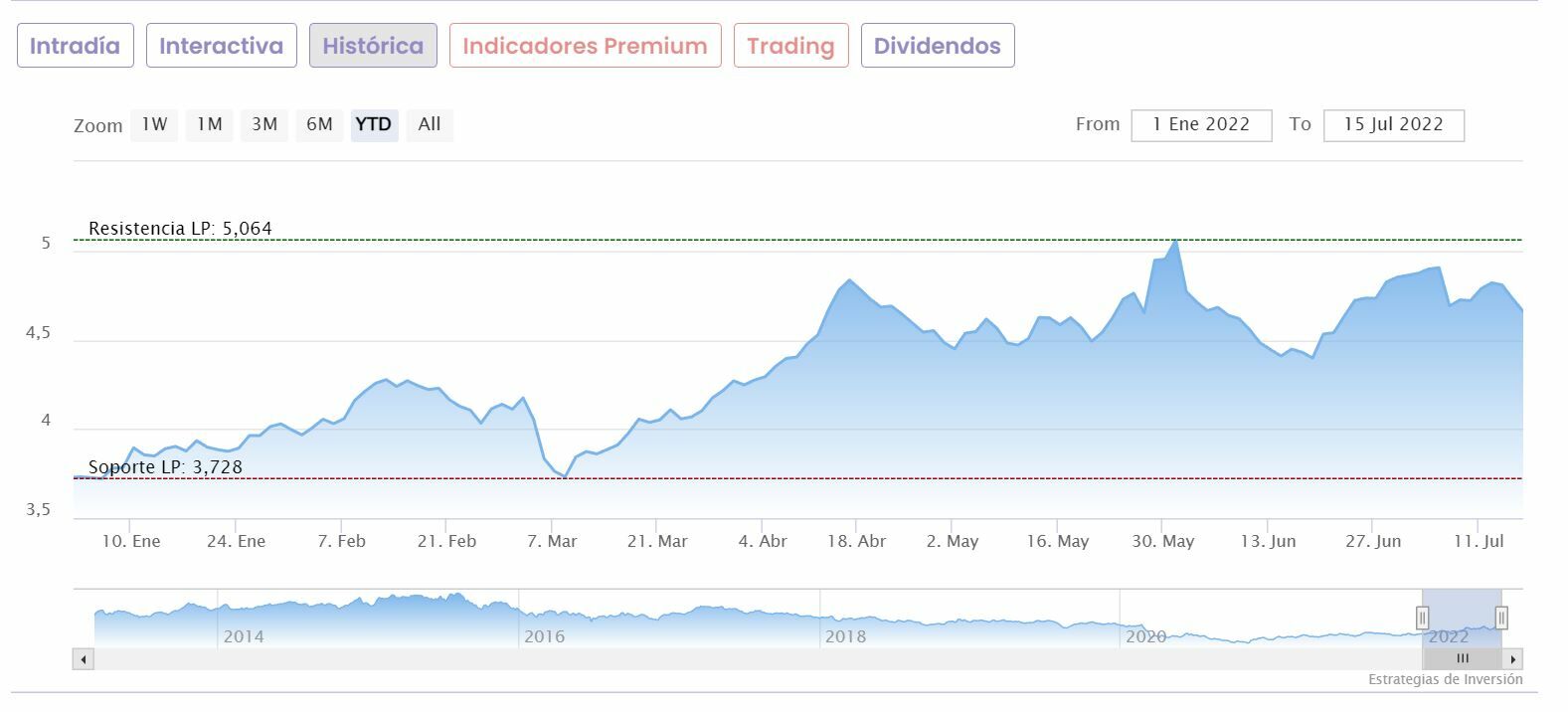Show the Dividendos tab

937,46
